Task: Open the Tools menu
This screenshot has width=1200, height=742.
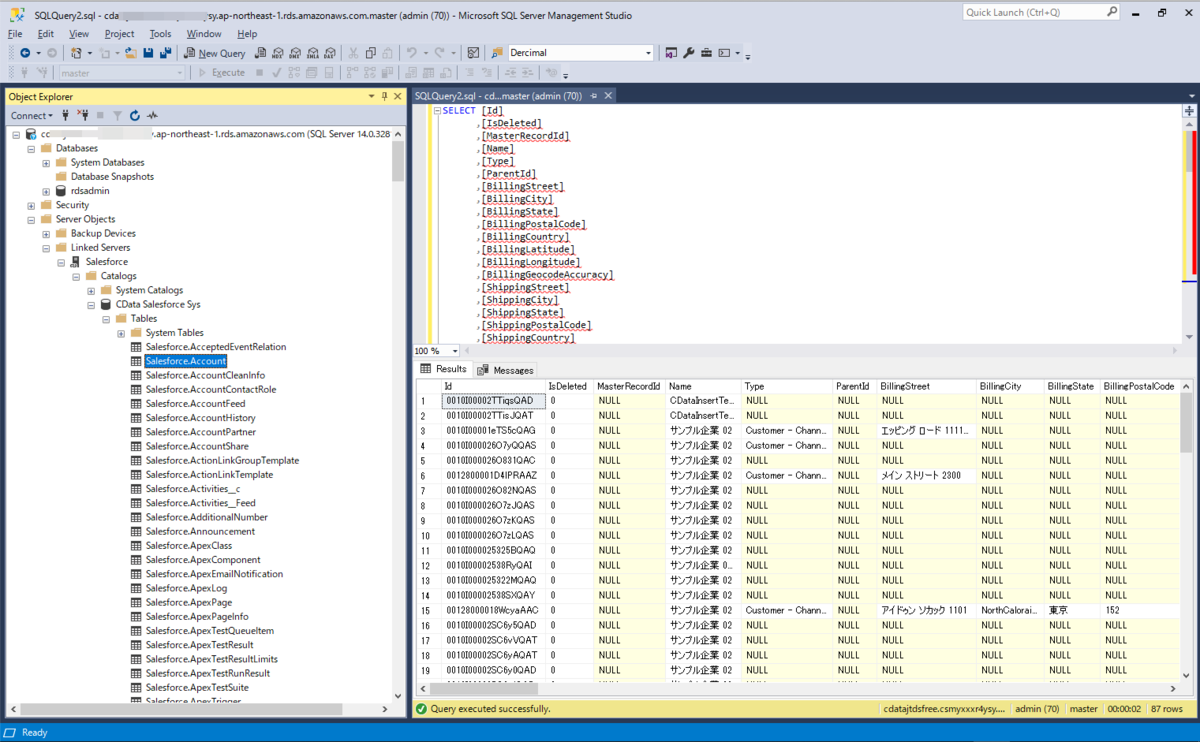Action: point(160,34)
